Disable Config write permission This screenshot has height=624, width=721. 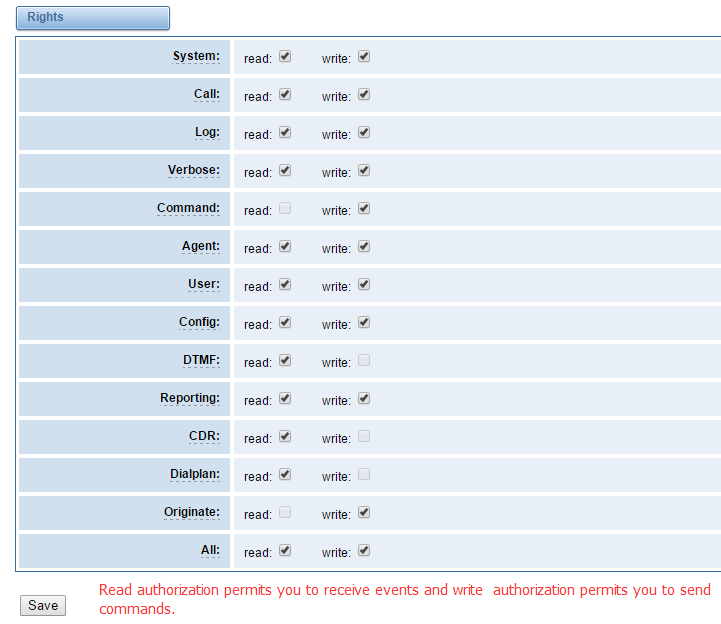364,322
